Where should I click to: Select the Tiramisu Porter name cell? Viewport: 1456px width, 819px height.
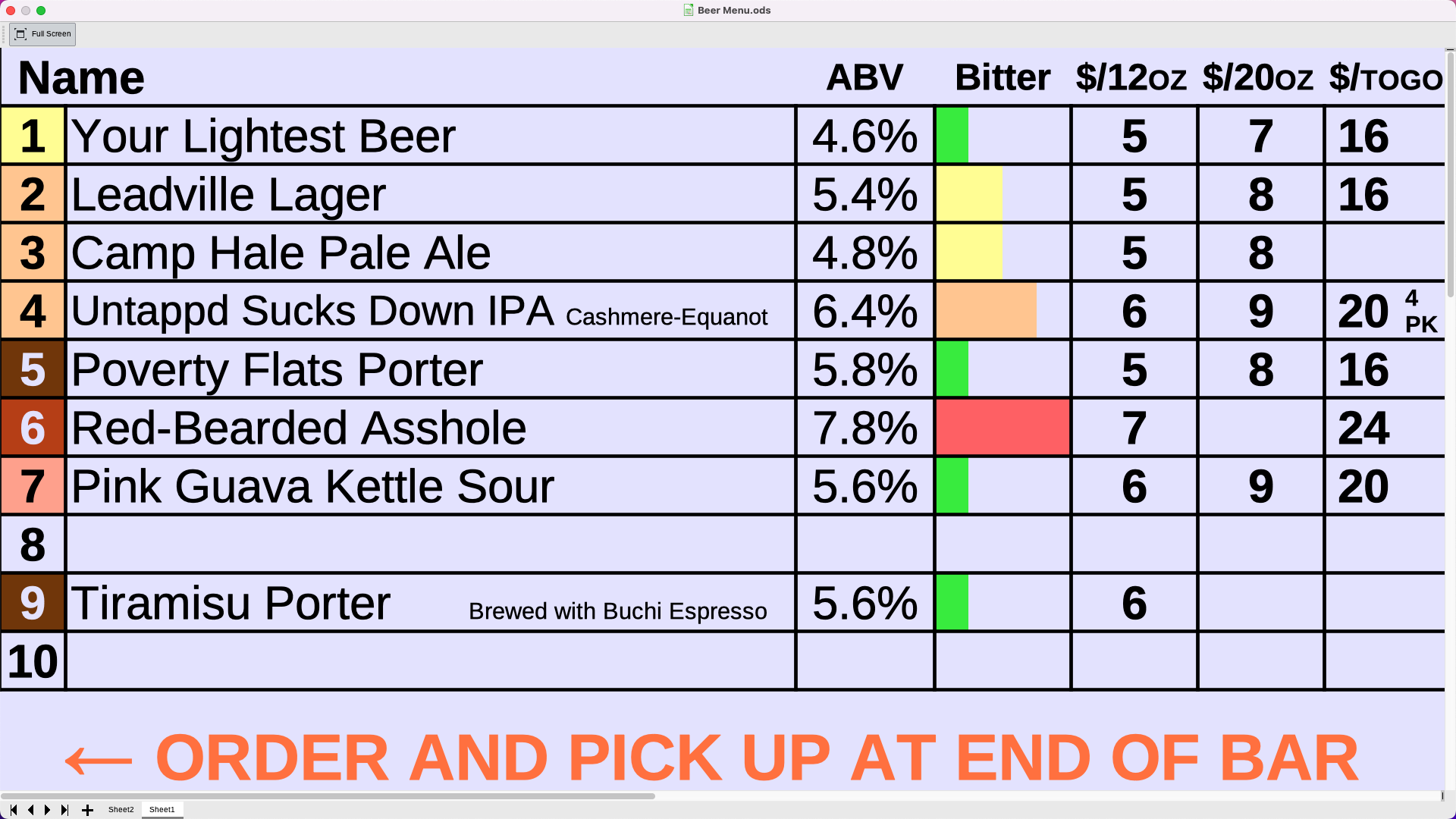tap(431, 603)
